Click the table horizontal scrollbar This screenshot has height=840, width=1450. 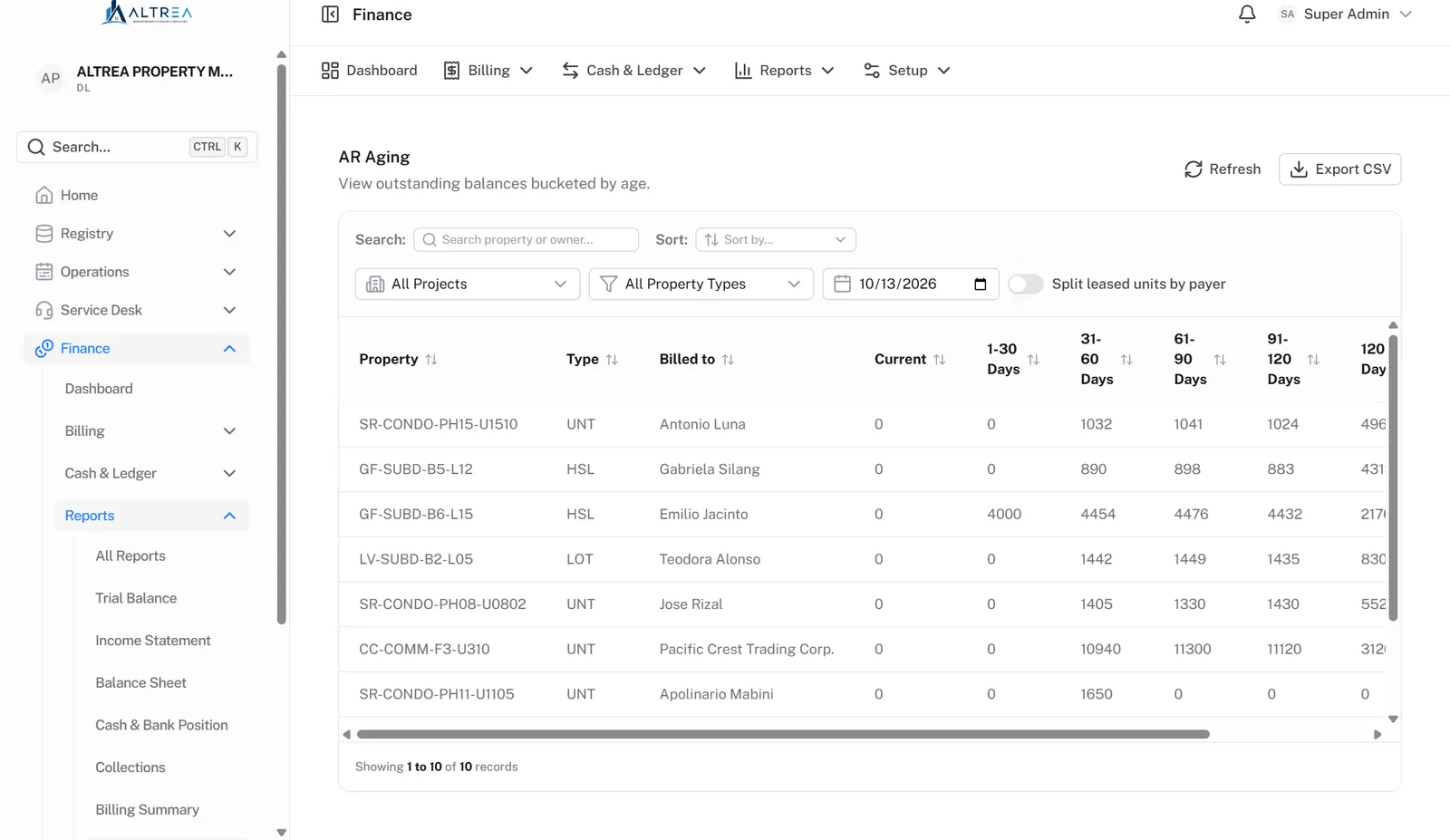[x=783, y=735]
